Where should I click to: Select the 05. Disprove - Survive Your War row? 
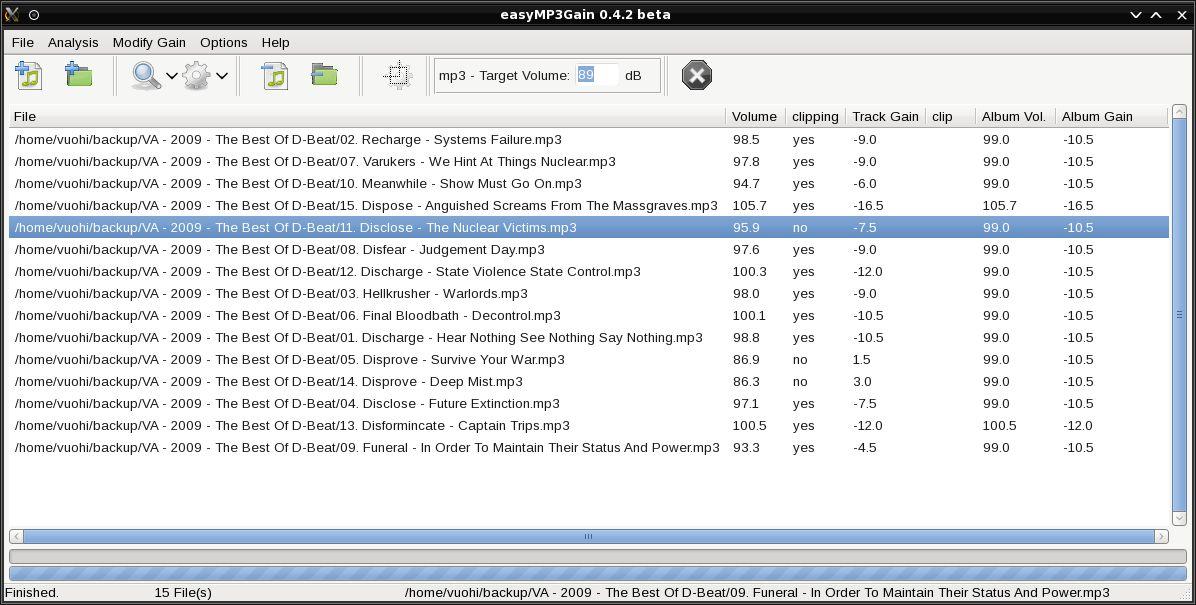tap(589, 359)
